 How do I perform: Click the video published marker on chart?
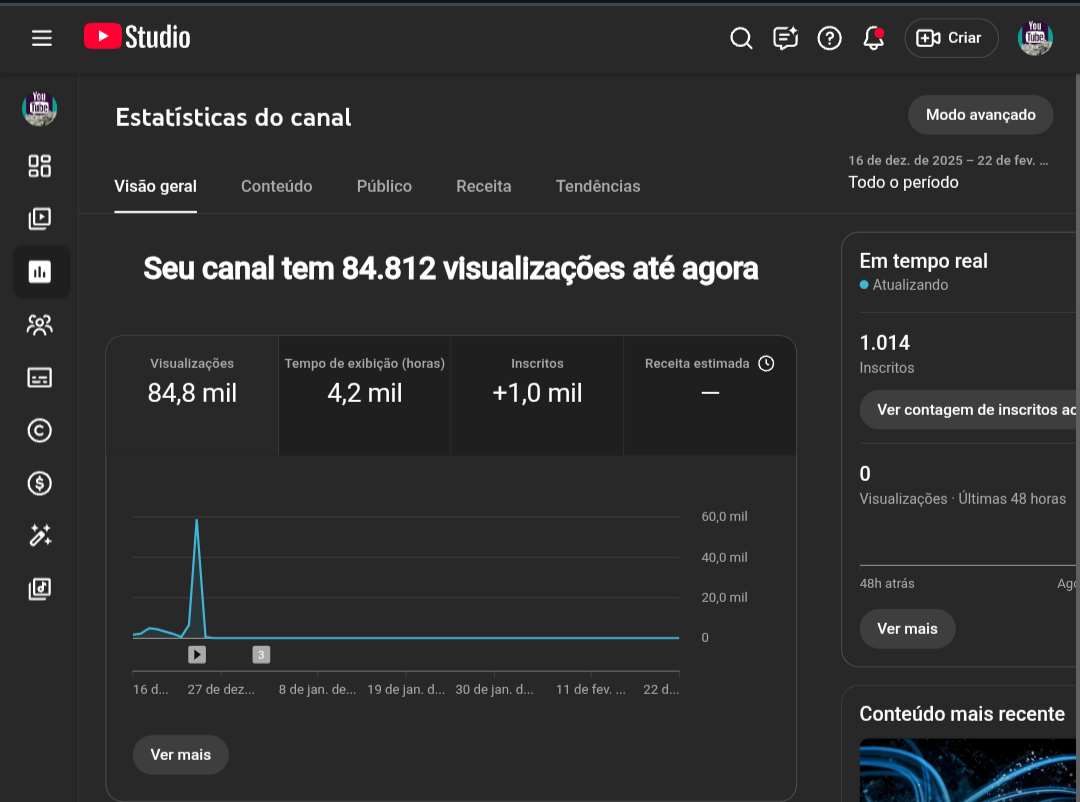197,655
